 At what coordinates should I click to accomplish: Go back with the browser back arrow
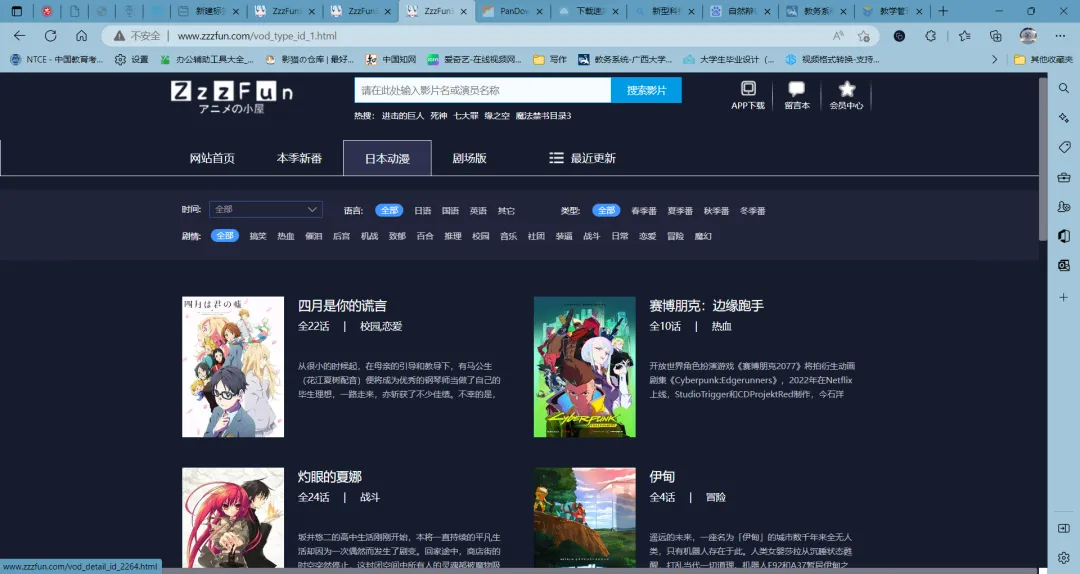19,36
